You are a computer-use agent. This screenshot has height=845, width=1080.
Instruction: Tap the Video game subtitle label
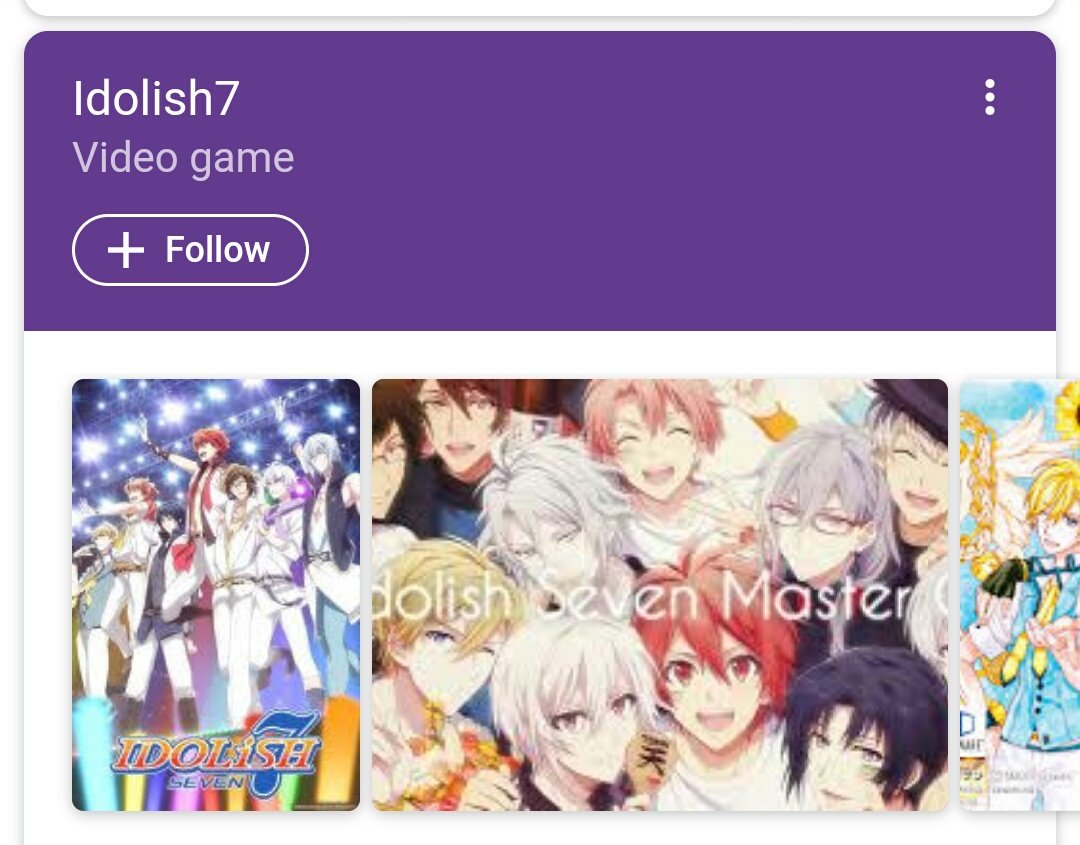point(183,158)
